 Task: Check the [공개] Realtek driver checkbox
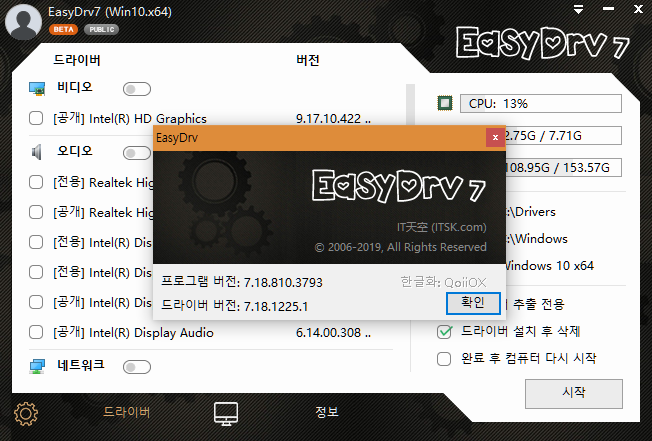[36, 212]
